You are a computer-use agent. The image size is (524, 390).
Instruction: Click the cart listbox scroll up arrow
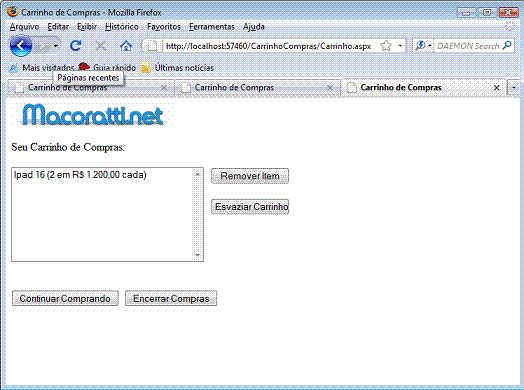pos(198,174)
